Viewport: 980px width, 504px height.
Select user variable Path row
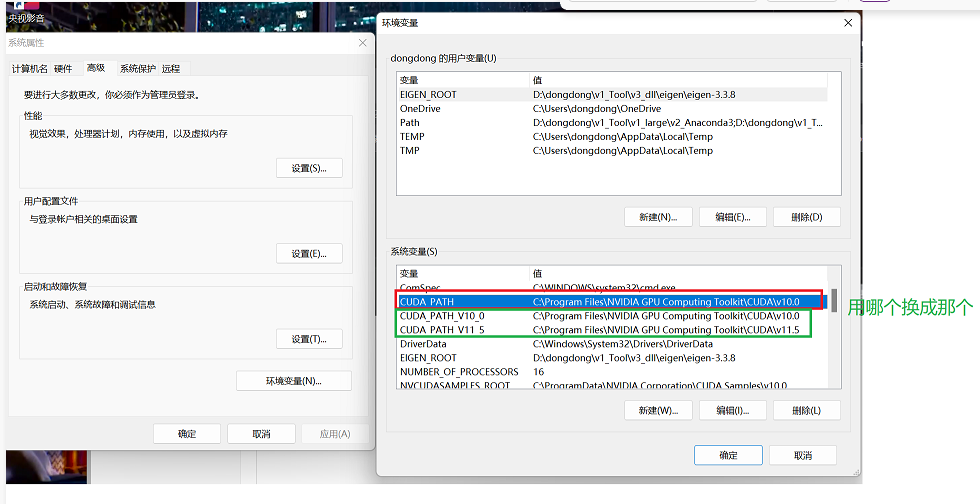click(612, 123)
